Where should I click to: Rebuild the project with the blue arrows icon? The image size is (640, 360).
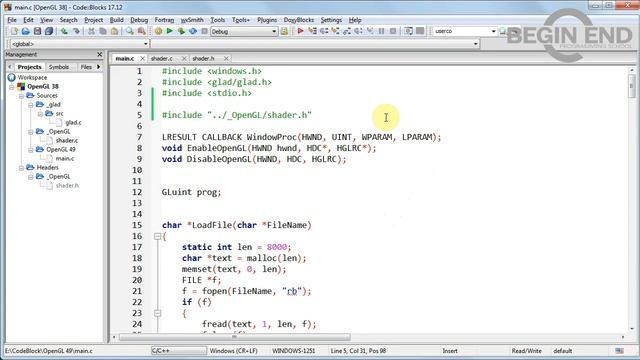point(193,31)
